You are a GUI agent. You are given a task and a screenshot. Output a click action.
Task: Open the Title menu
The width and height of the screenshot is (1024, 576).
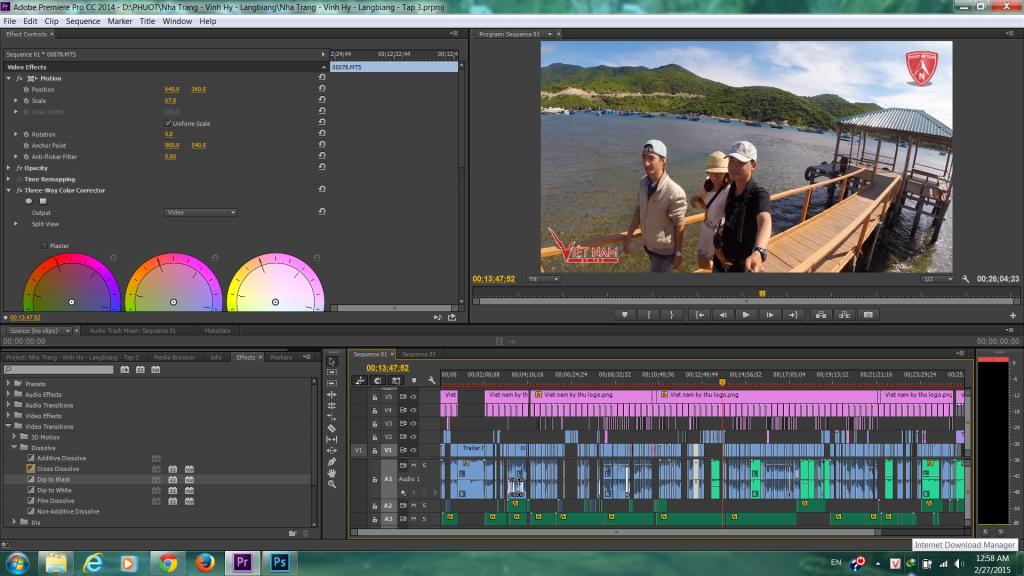tap(147, 21)
